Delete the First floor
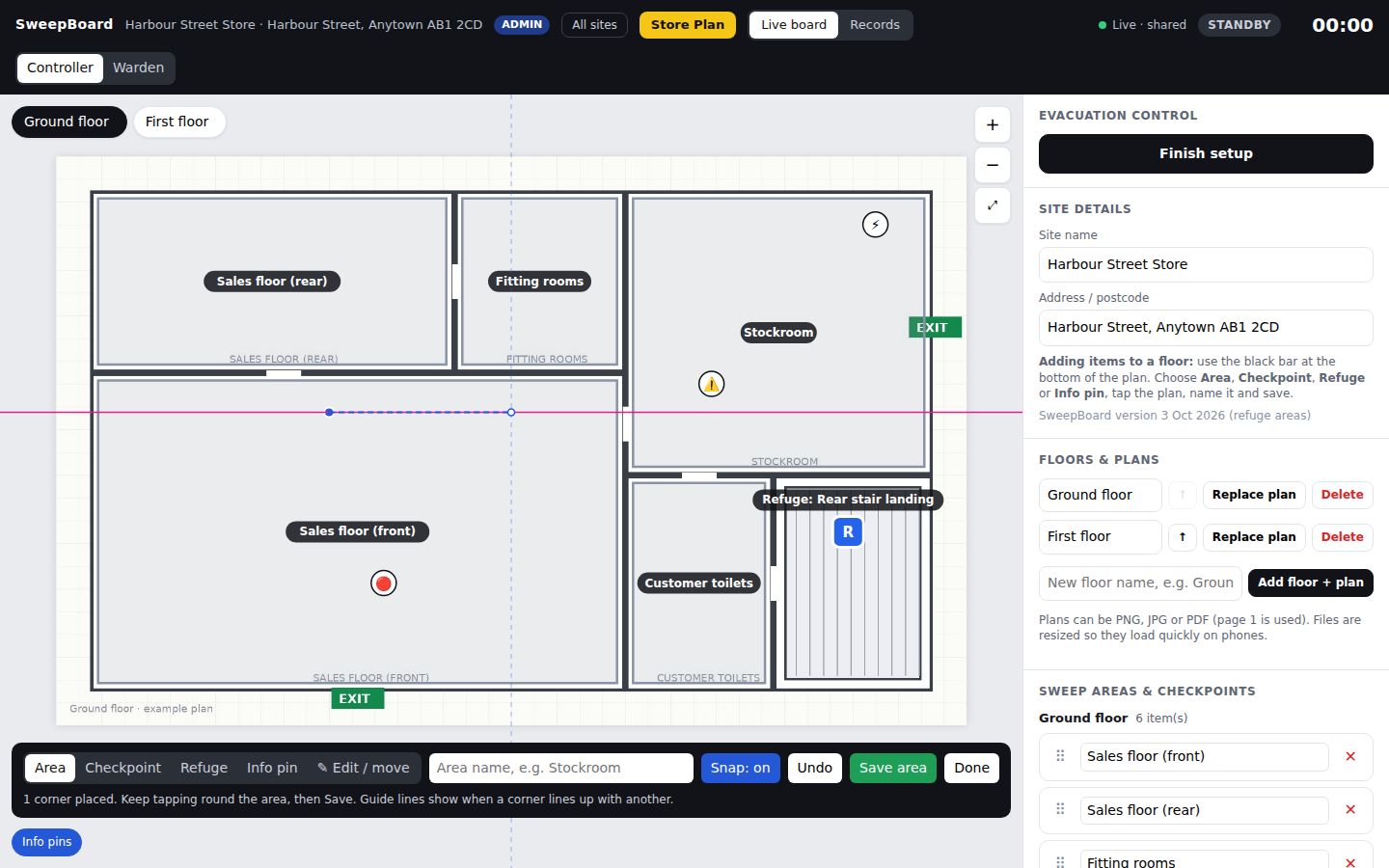Image resolution: width=1389 pixels, height=868 pixels. [x=1342, y=537]
